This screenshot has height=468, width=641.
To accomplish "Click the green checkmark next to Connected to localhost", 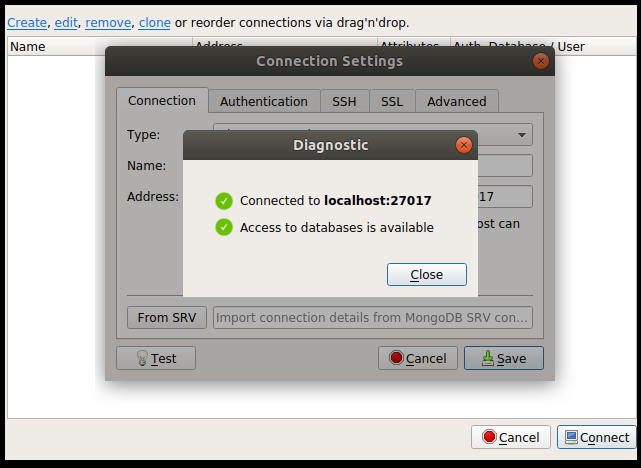I will pos(224,201).
